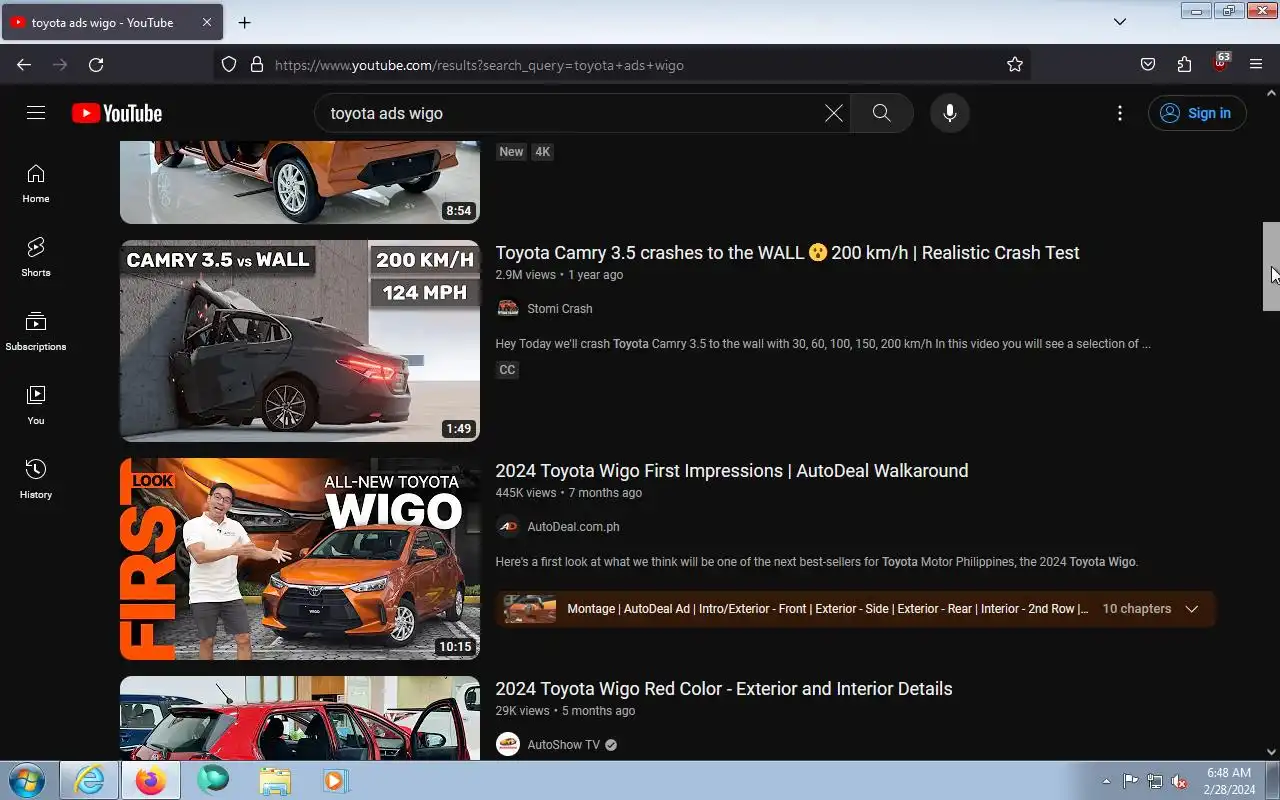Start voice search with microphone icon

tap(950, 113)
